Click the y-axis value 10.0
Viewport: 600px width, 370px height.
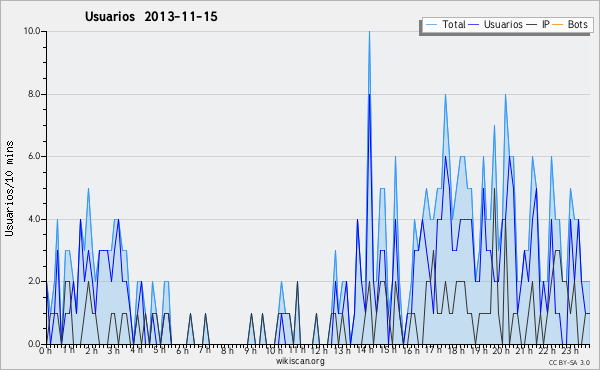pyautogui.click(x=32, y=31)
